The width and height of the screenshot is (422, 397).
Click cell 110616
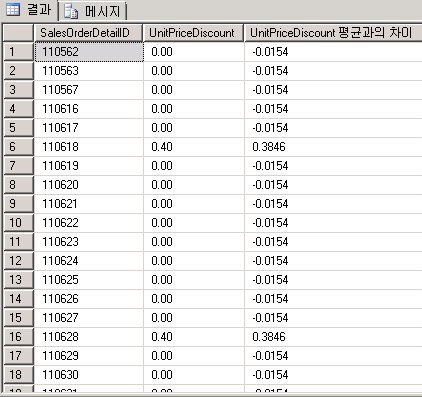coord(89,109)
